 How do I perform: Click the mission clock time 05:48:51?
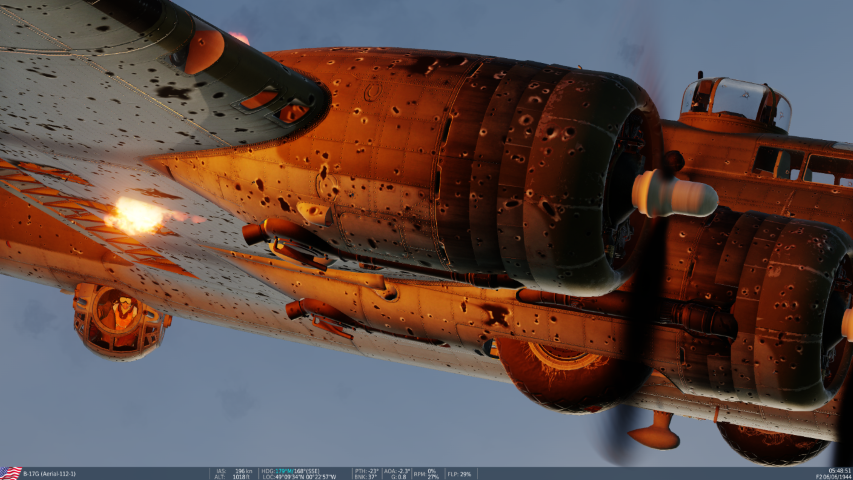pos(840,470)
